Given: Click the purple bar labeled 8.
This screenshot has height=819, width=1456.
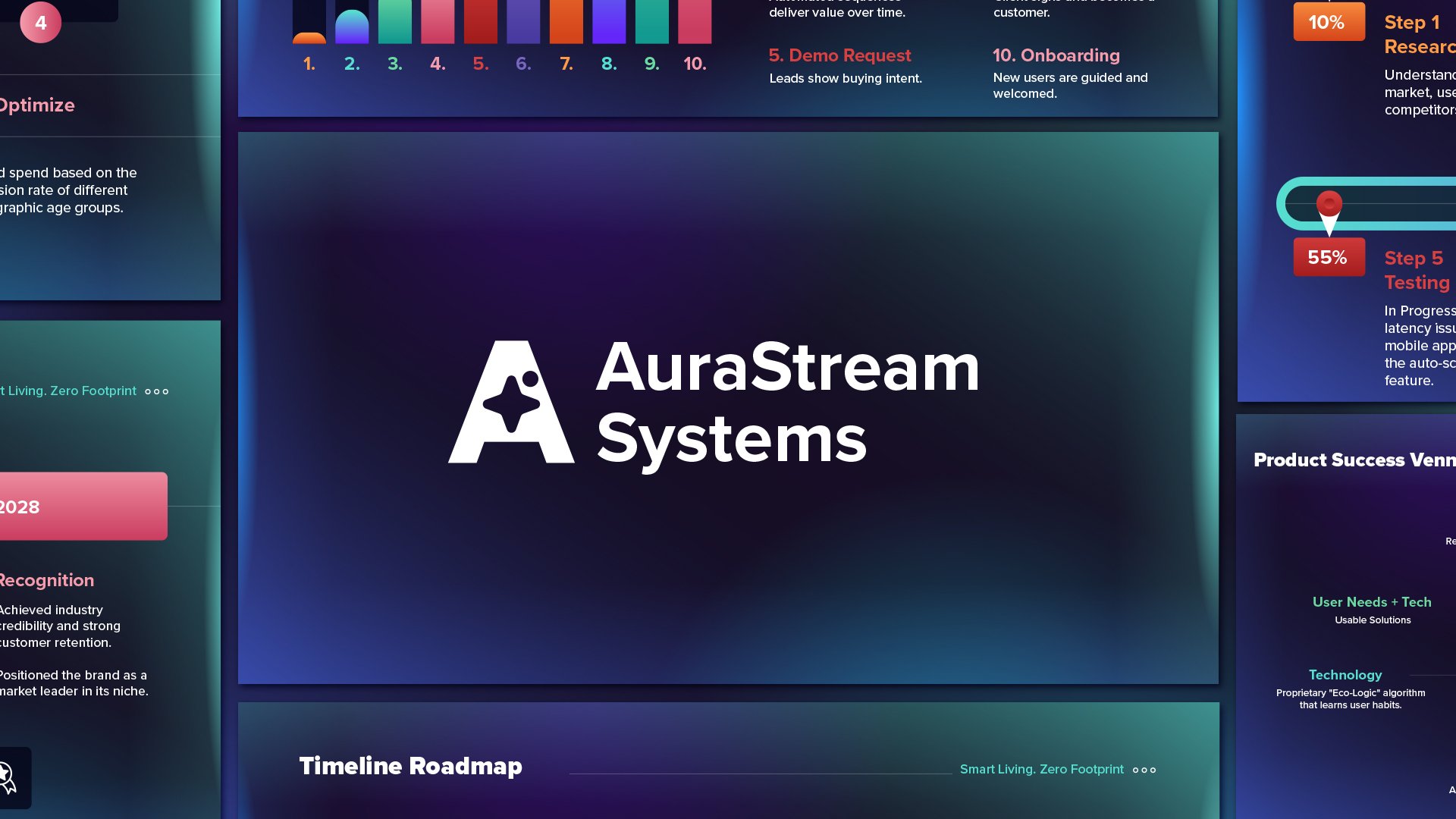Looking at the screenshot, I should (x=608, y=21).
